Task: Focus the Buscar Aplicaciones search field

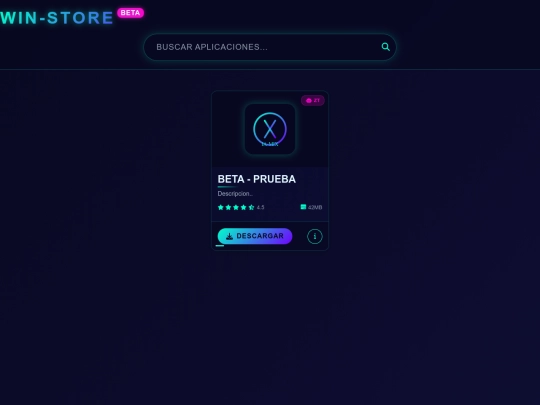Action: coord(270,47)
